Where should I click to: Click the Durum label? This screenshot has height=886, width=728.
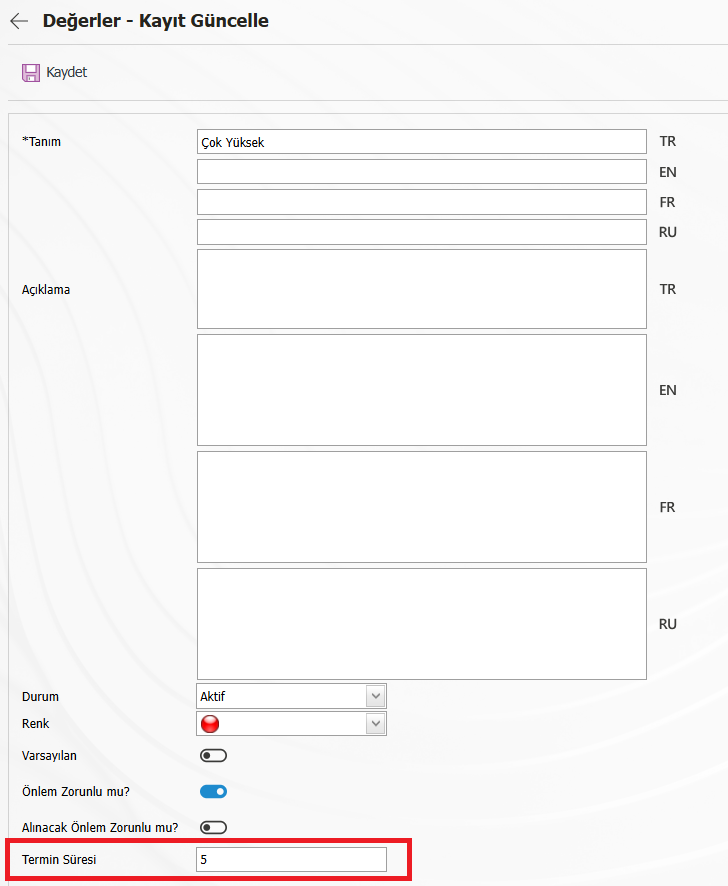[x=40, y=697]
